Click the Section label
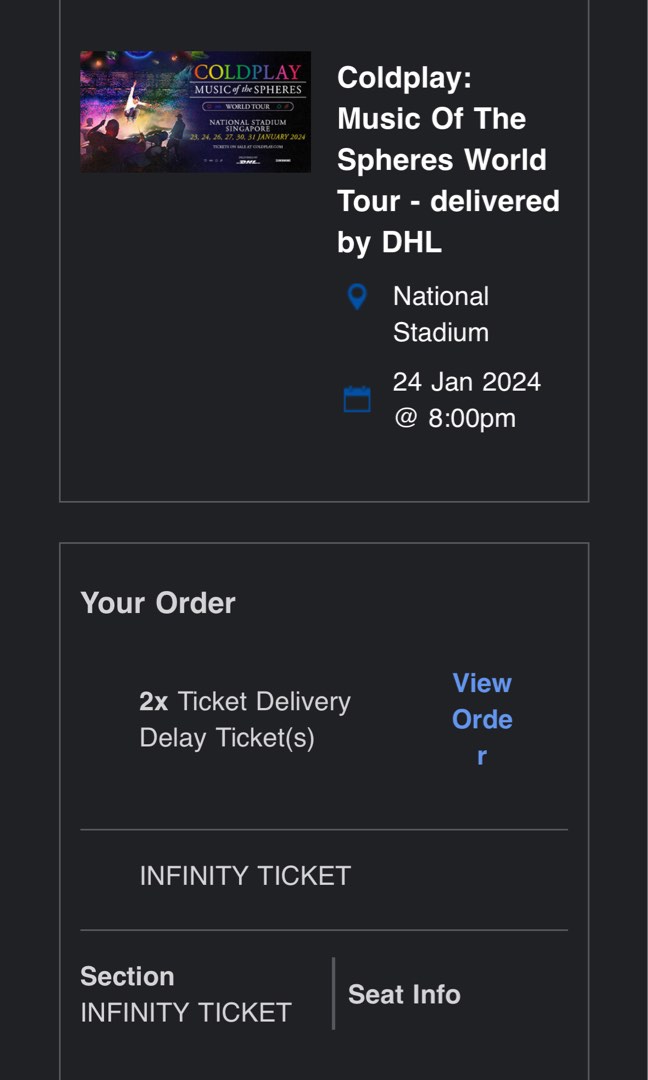The height and width of the screenshot is (1080, 648). 127,976
